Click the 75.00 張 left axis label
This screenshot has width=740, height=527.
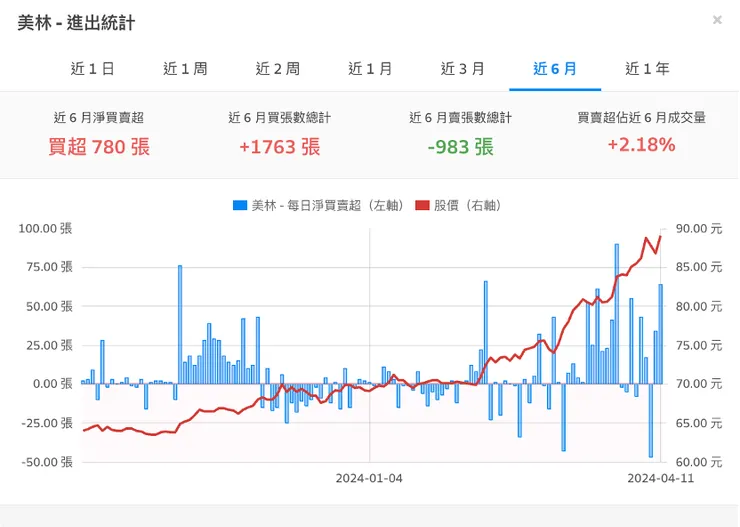(50, 267)
